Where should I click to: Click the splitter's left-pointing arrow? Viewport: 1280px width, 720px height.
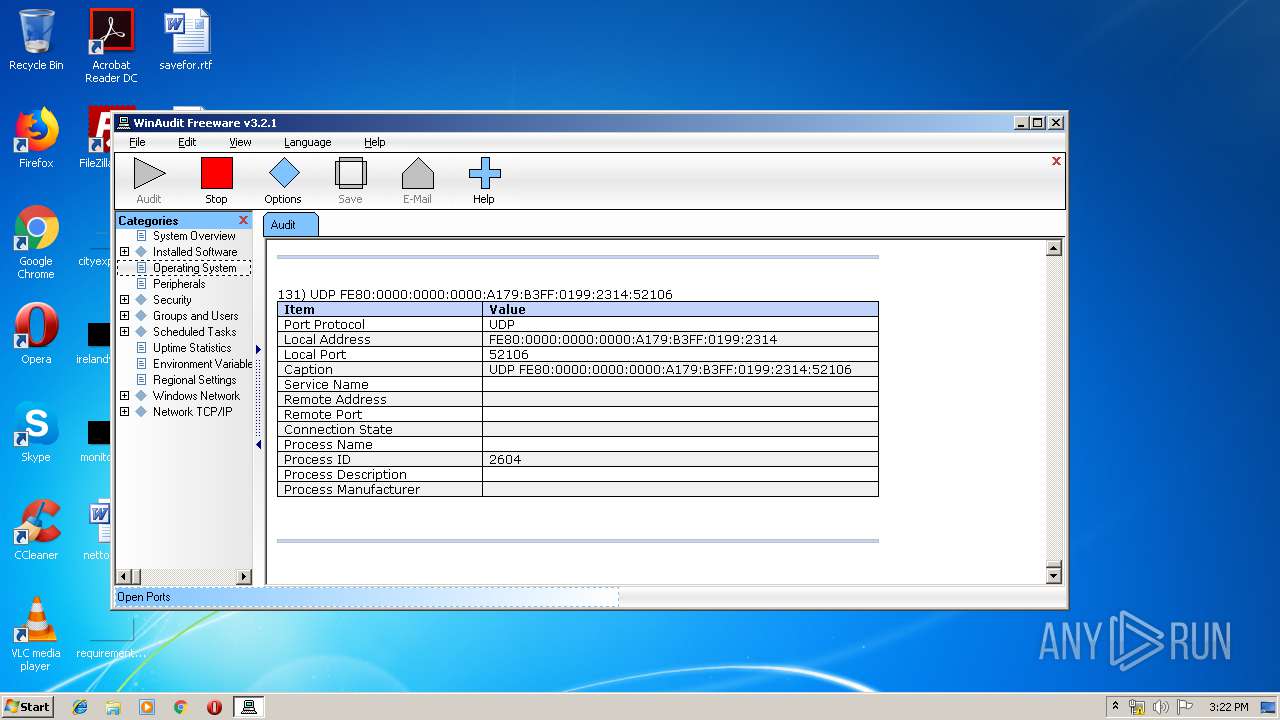coord(258,445)
